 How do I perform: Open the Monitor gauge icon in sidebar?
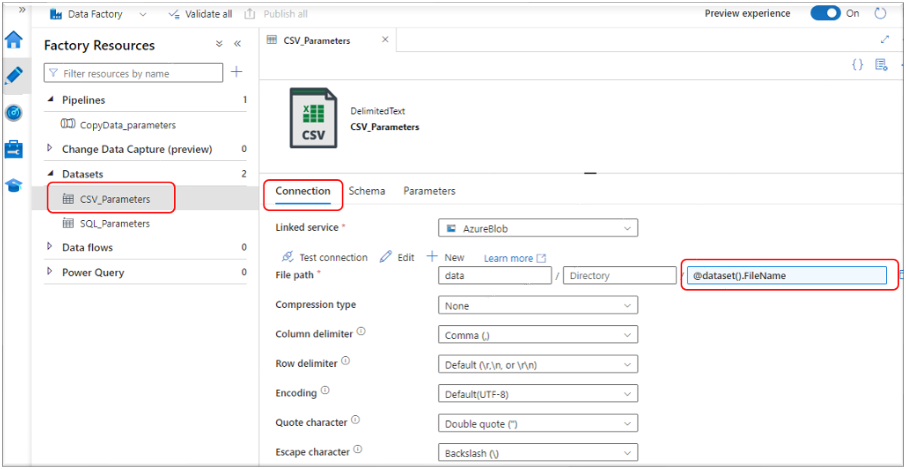[14, 113]
